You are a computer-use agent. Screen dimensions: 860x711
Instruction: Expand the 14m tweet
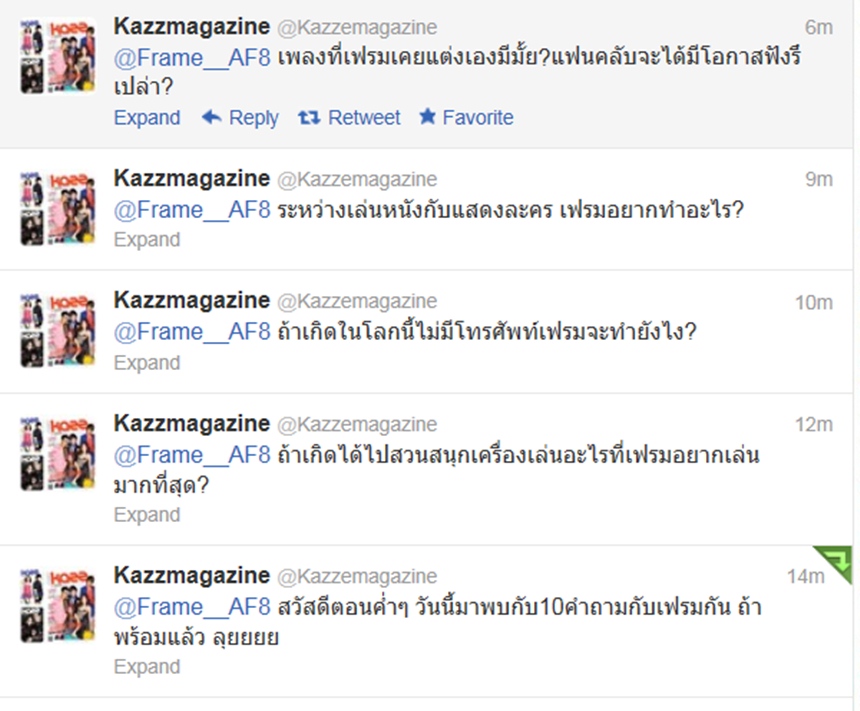click(x=147, y=667)
